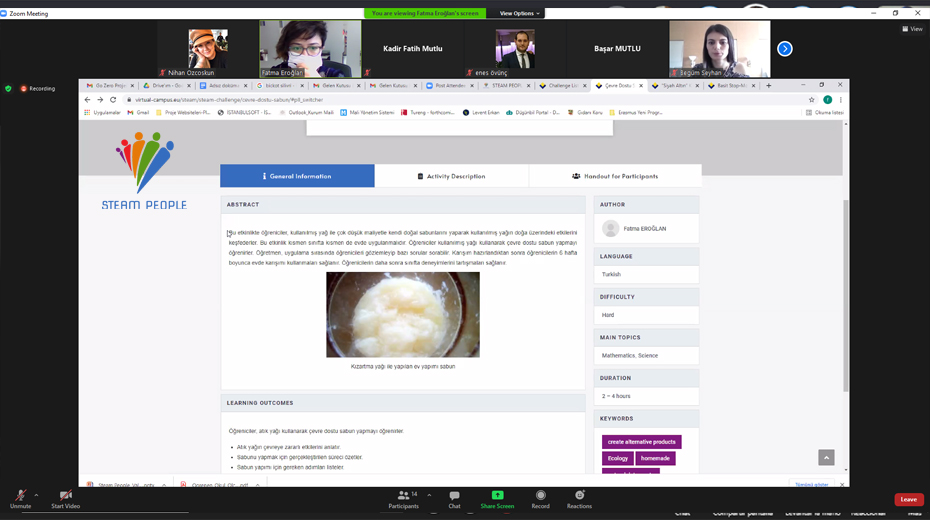This screenshot has width=930, height=520.
Task: Click the STEAM PEOPLE logo
Action: 144,171
